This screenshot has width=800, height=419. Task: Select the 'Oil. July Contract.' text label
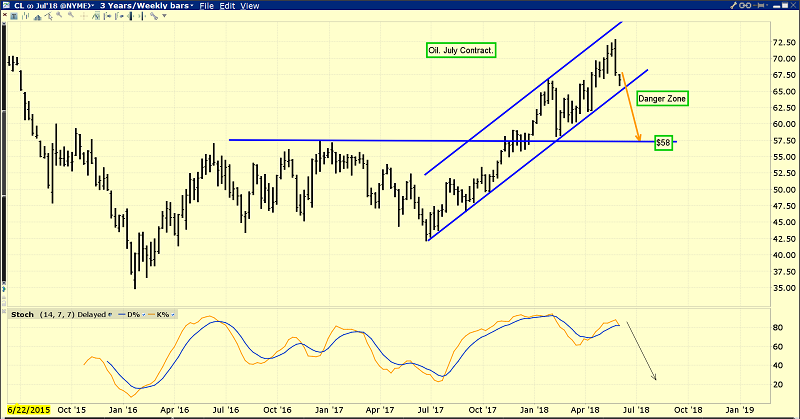458,49
